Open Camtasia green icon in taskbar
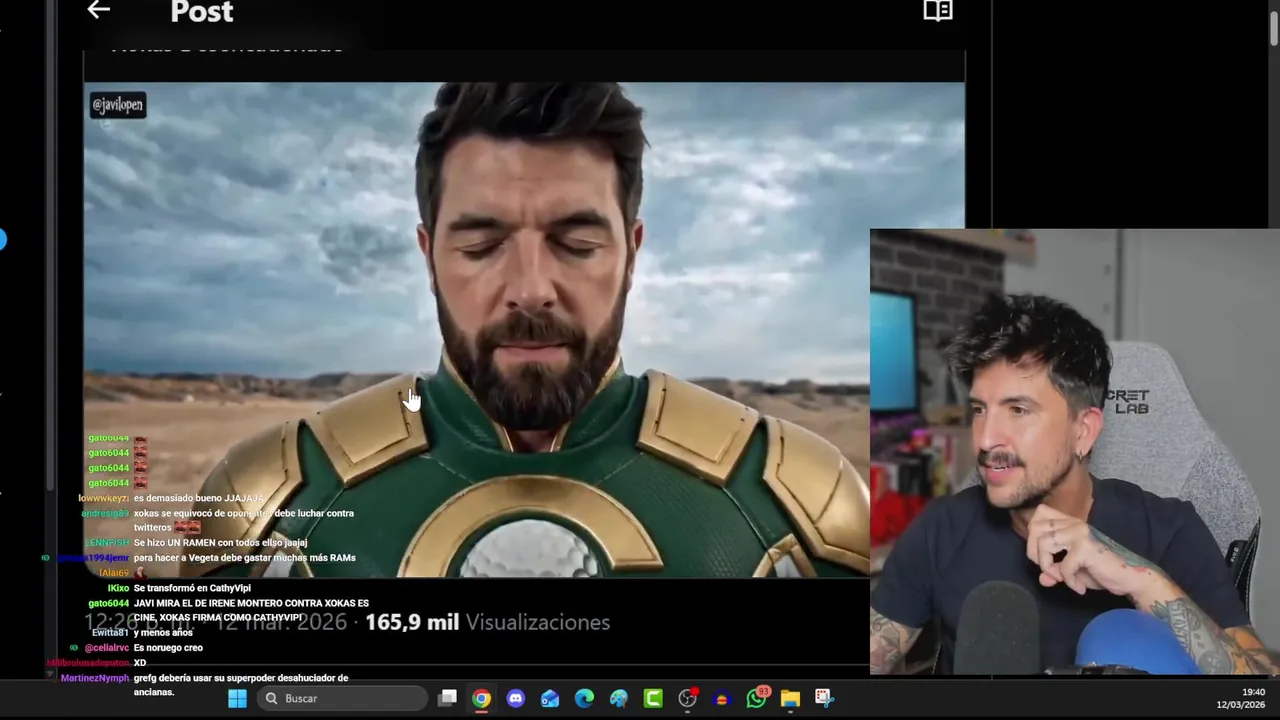 653,698
